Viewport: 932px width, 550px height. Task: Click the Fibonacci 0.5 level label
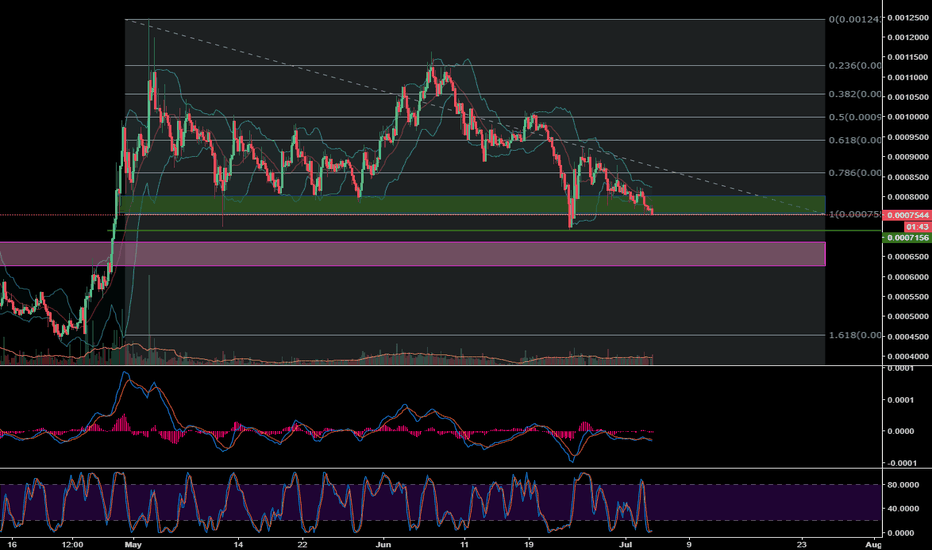pos(855,117)
